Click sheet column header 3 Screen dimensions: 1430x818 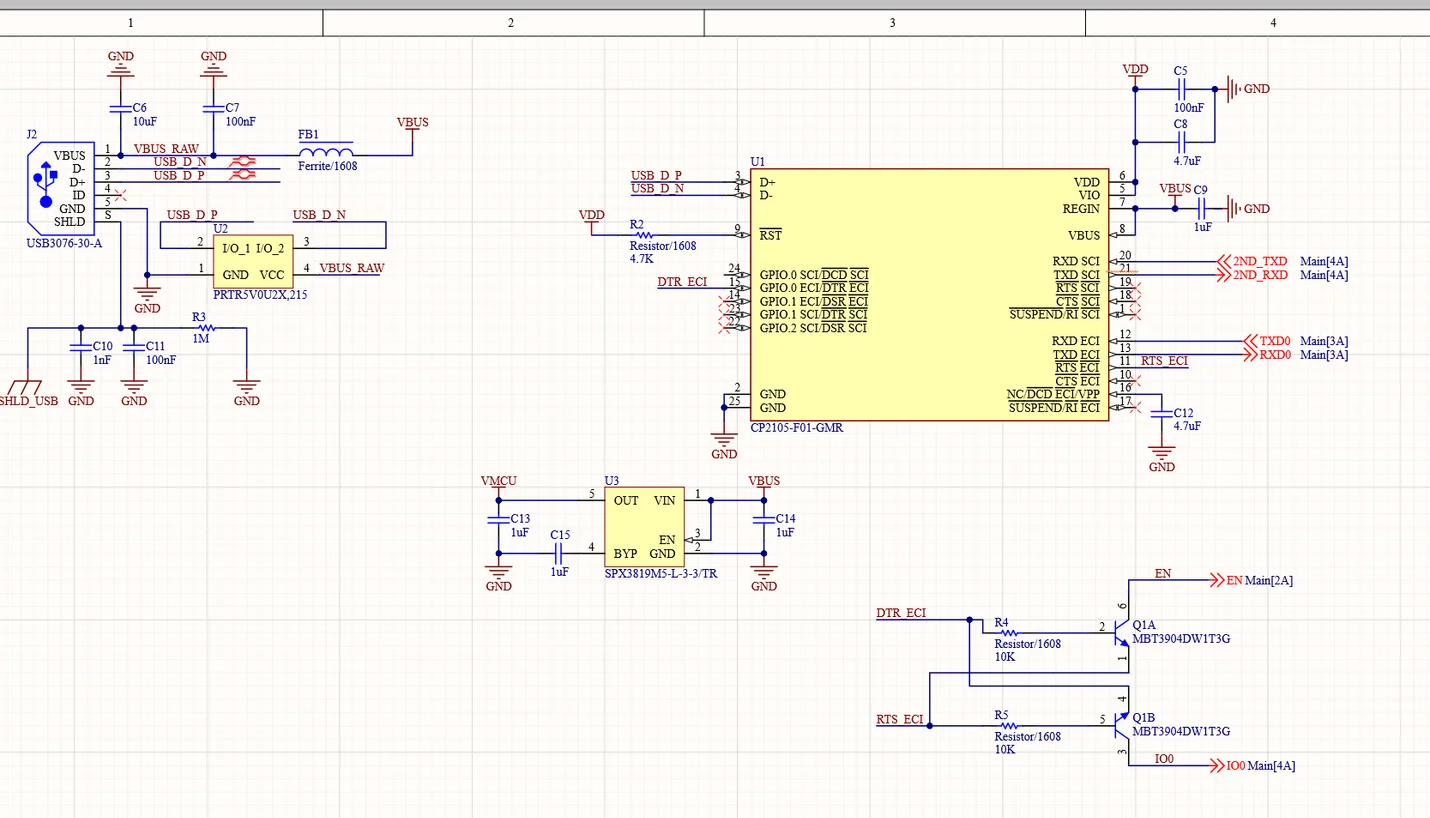(892, 22)
